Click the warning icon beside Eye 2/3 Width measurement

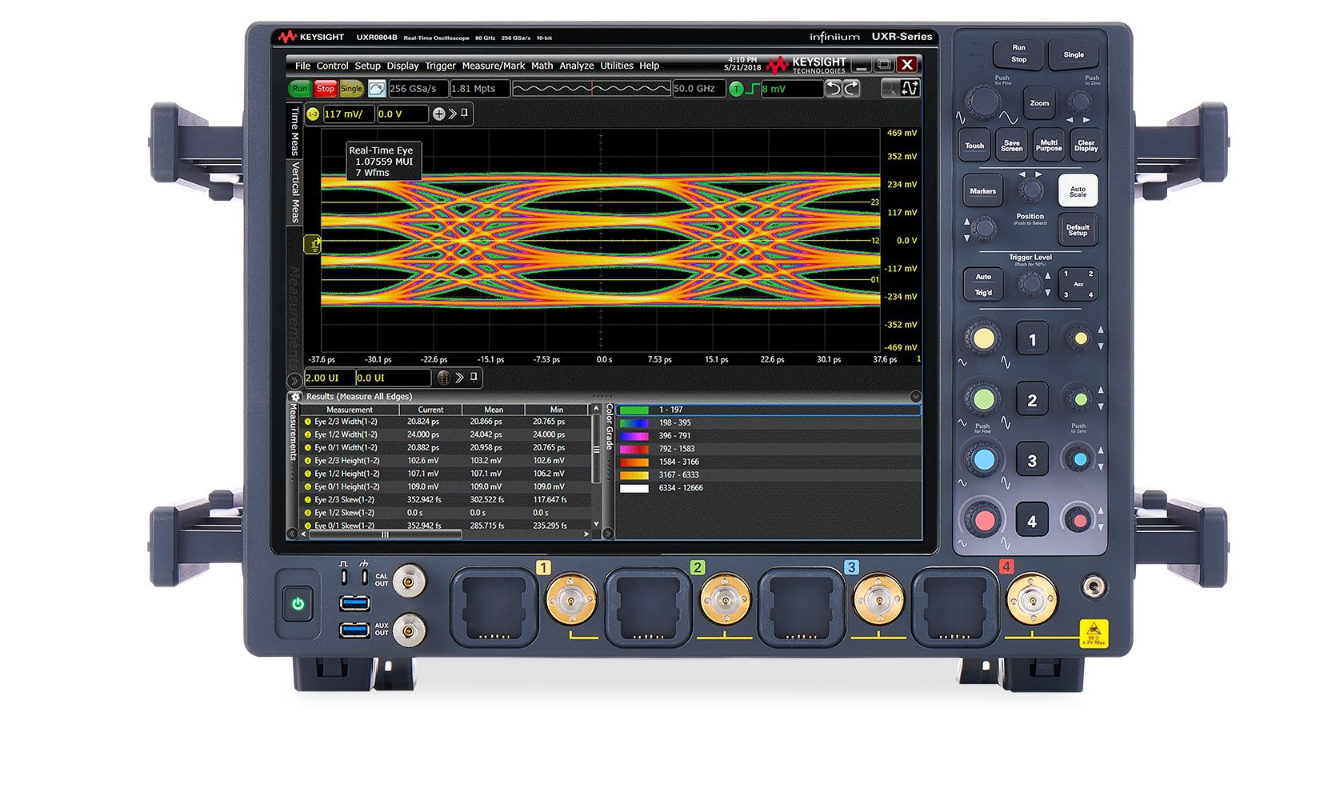point(309,420)
